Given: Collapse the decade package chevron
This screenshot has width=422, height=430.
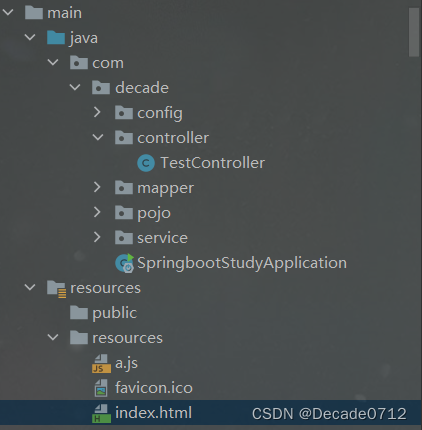Looking at the screenshot, I should point(75,87).
